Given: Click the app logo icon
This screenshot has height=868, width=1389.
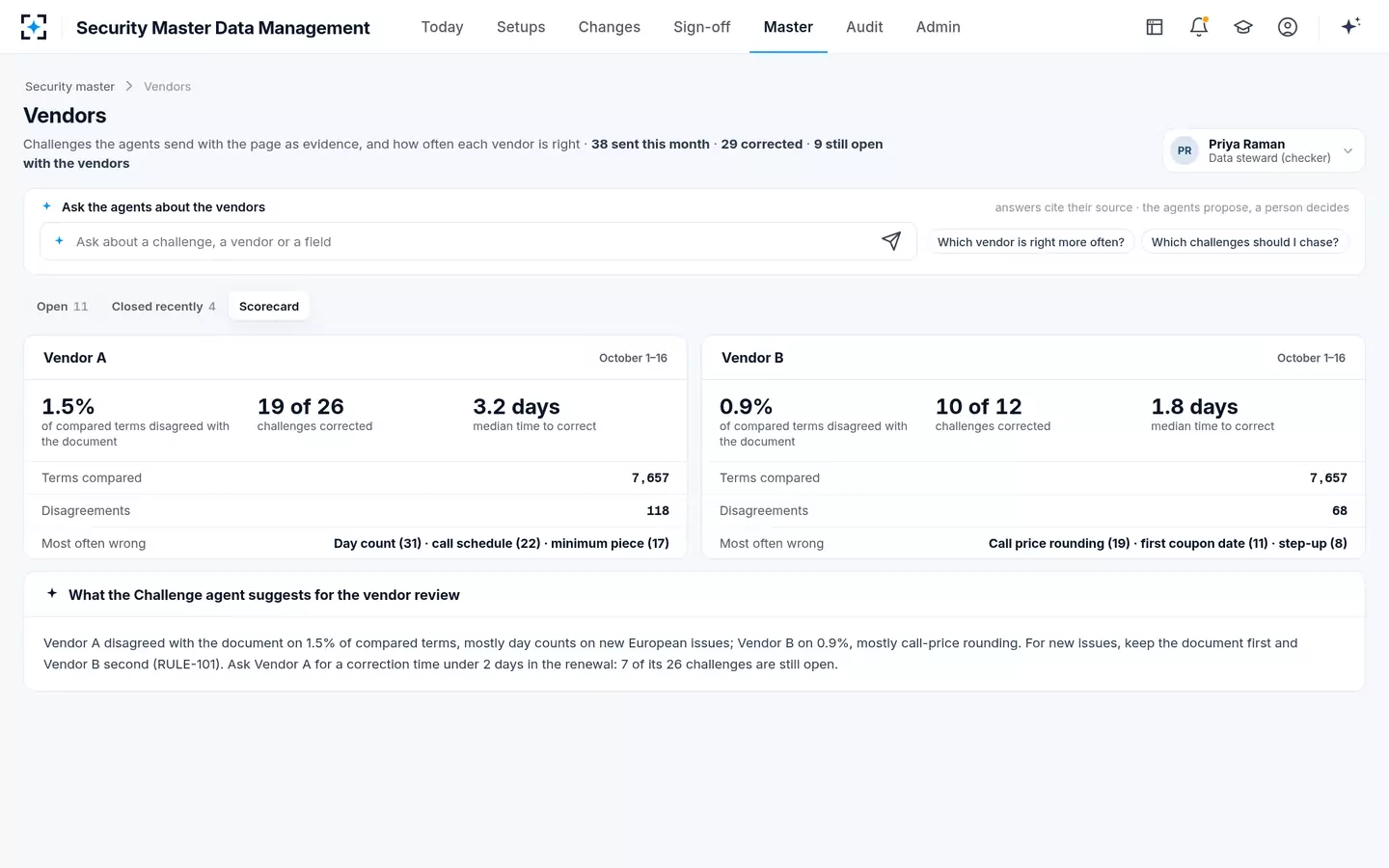Looking at the screenshot, I should point(34,27).
